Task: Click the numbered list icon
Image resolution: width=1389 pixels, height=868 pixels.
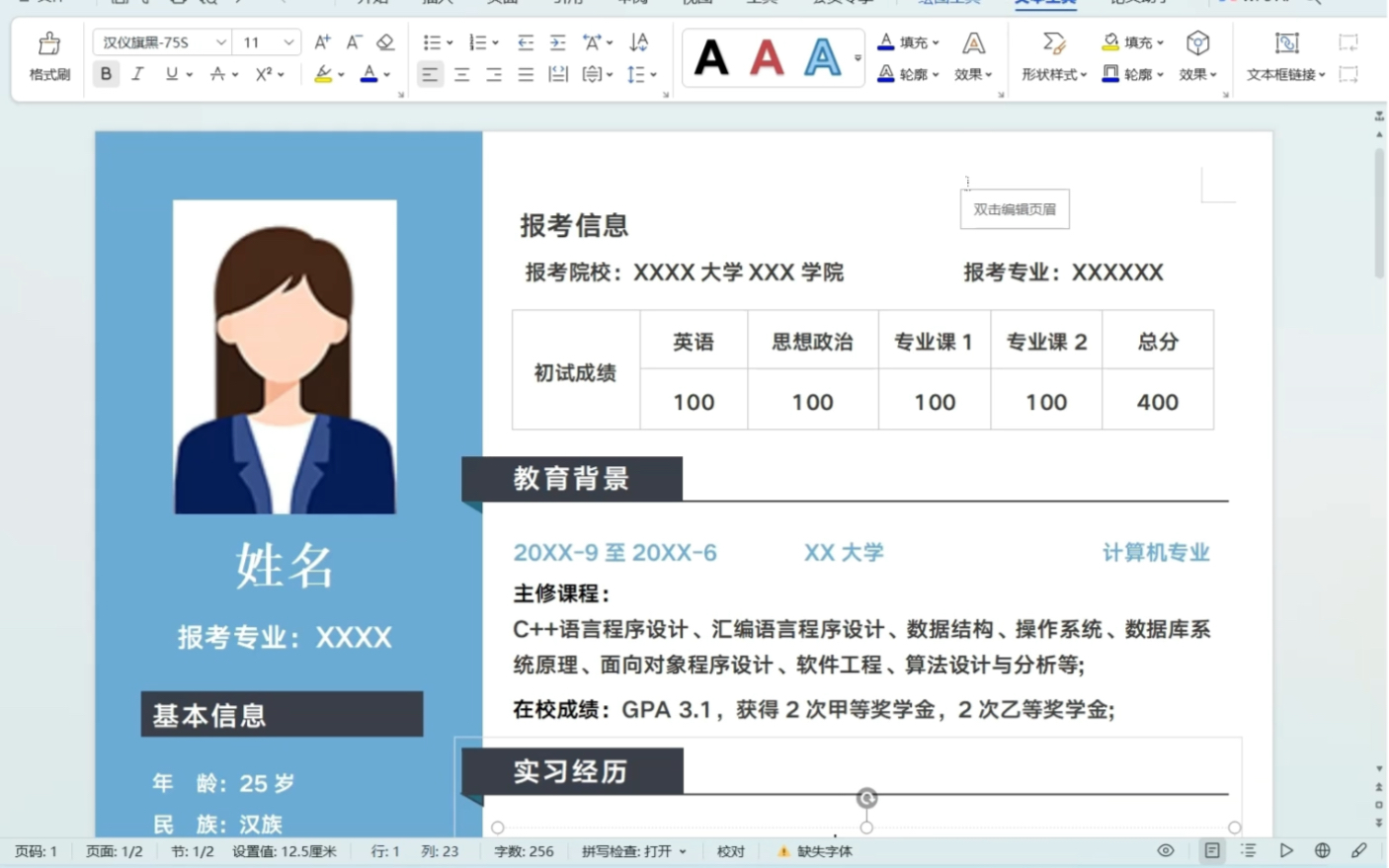Action: (x=478, y=42)
